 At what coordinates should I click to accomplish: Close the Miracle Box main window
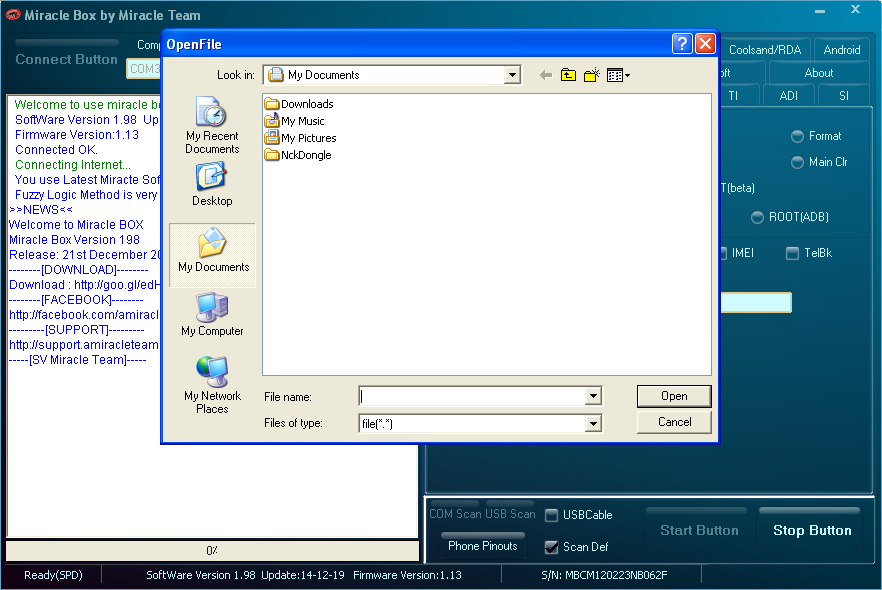click(856, 10)
